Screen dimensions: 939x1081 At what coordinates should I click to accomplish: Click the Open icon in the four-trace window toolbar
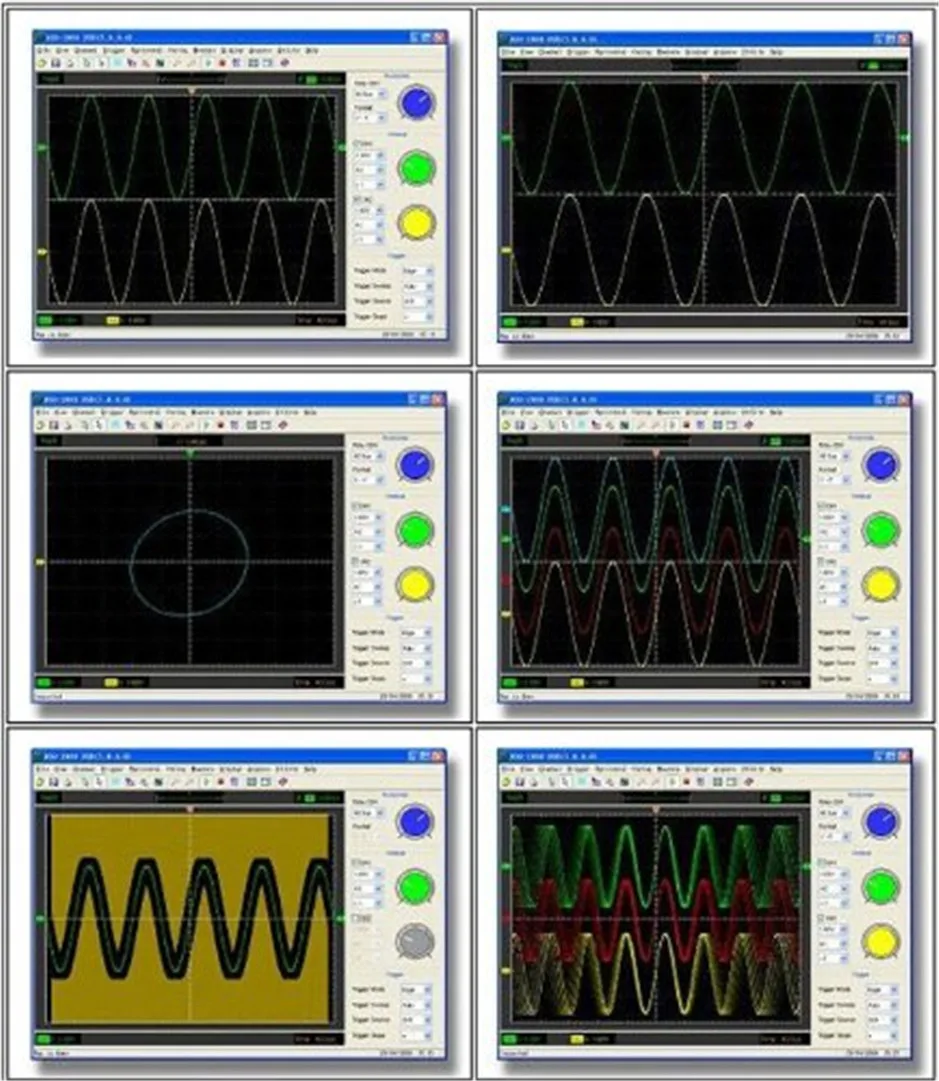pyautogui.click(x=505, y=425)
